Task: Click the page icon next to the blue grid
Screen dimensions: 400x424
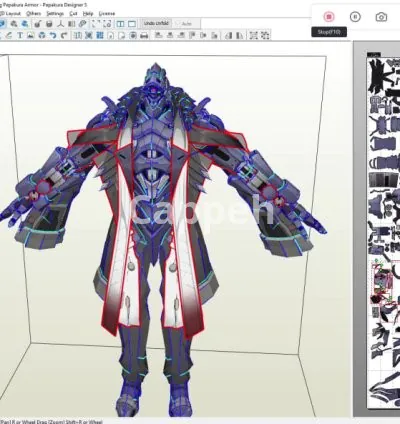Action: [111, 36]
